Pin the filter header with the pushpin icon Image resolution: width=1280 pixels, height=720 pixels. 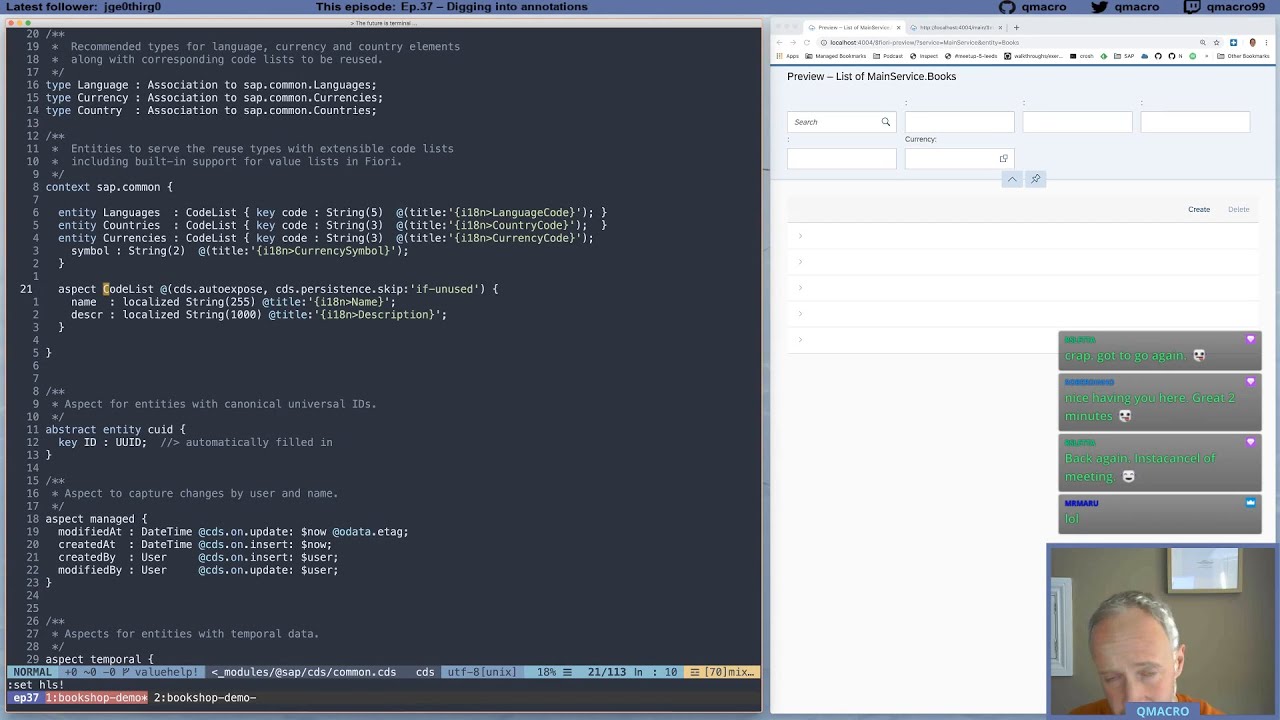tap(1035, 179)
